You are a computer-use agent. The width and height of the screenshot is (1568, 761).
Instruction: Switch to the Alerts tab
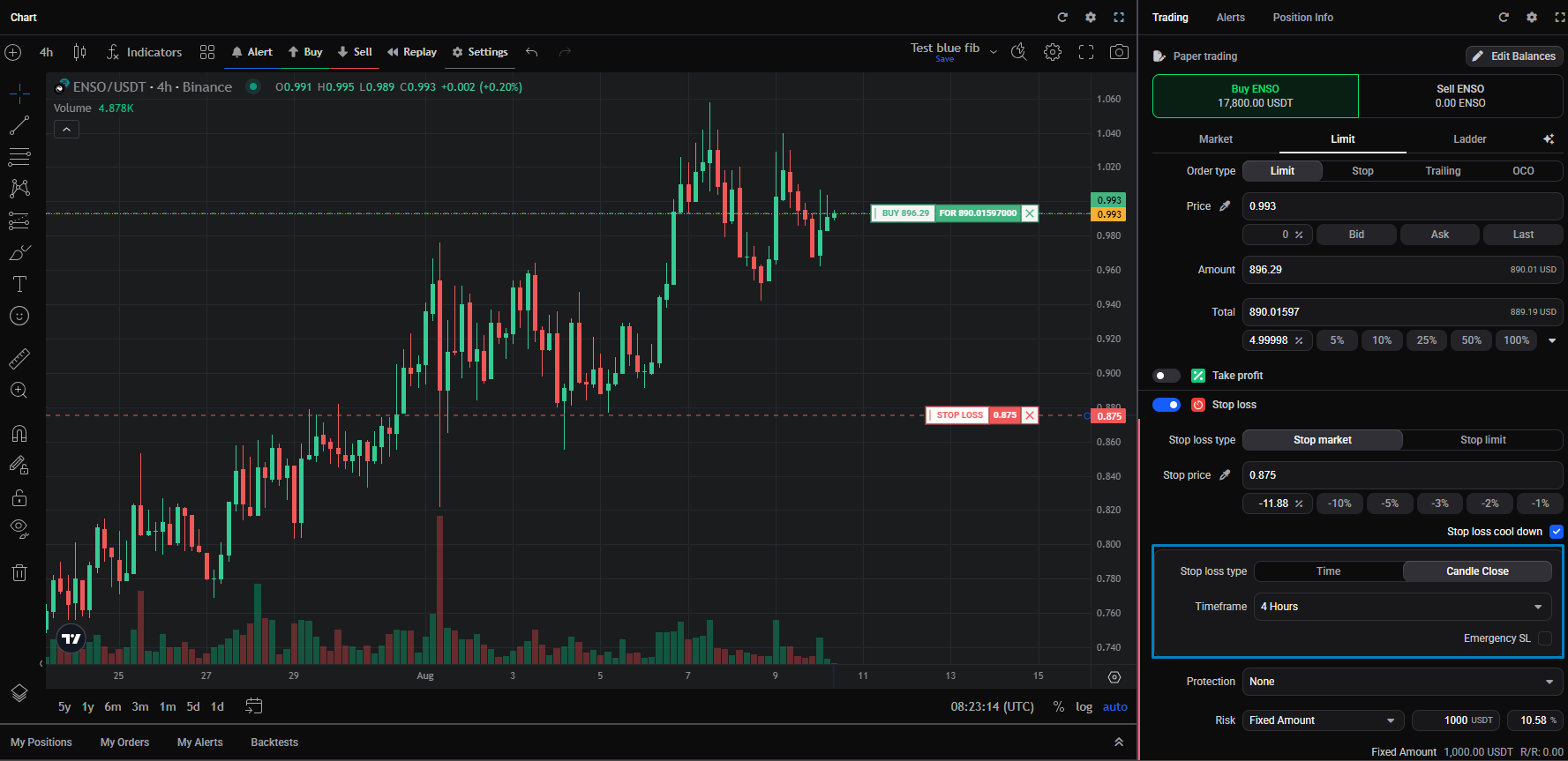1230,18
